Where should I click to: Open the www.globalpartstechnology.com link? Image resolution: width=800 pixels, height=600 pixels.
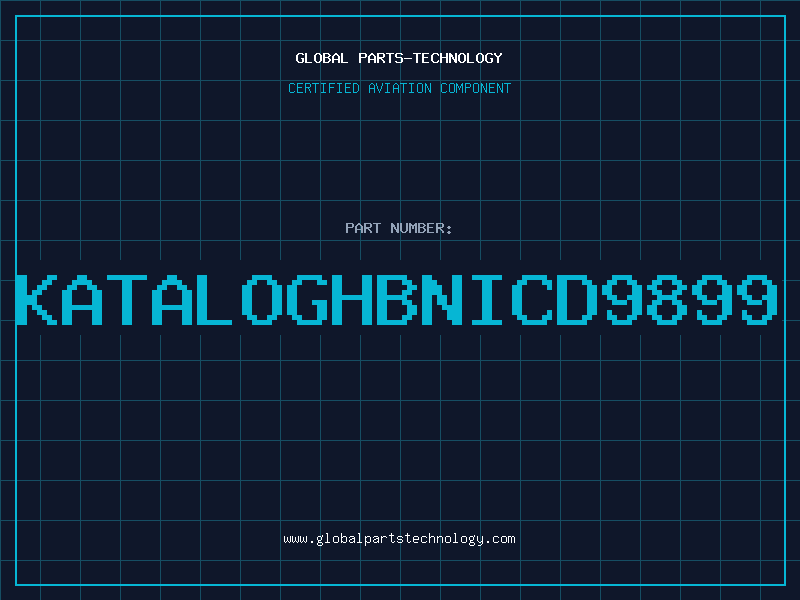click(x=399, y=539)
